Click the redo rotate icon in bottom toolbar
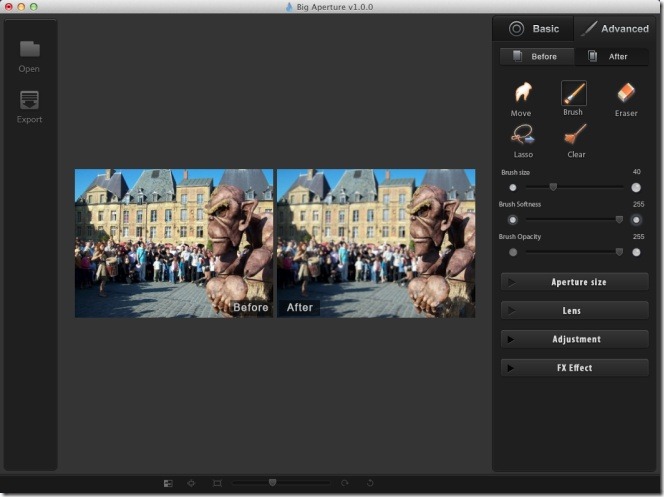Image resolution: width=664 pixels, height=497 pixels. 345,483
